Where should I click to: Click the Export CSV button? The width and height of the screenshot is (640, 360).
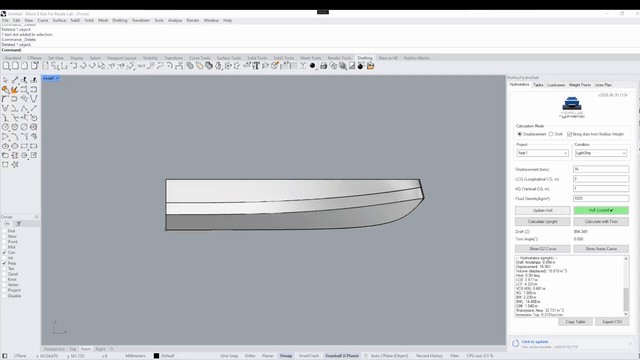coord(612,322)
